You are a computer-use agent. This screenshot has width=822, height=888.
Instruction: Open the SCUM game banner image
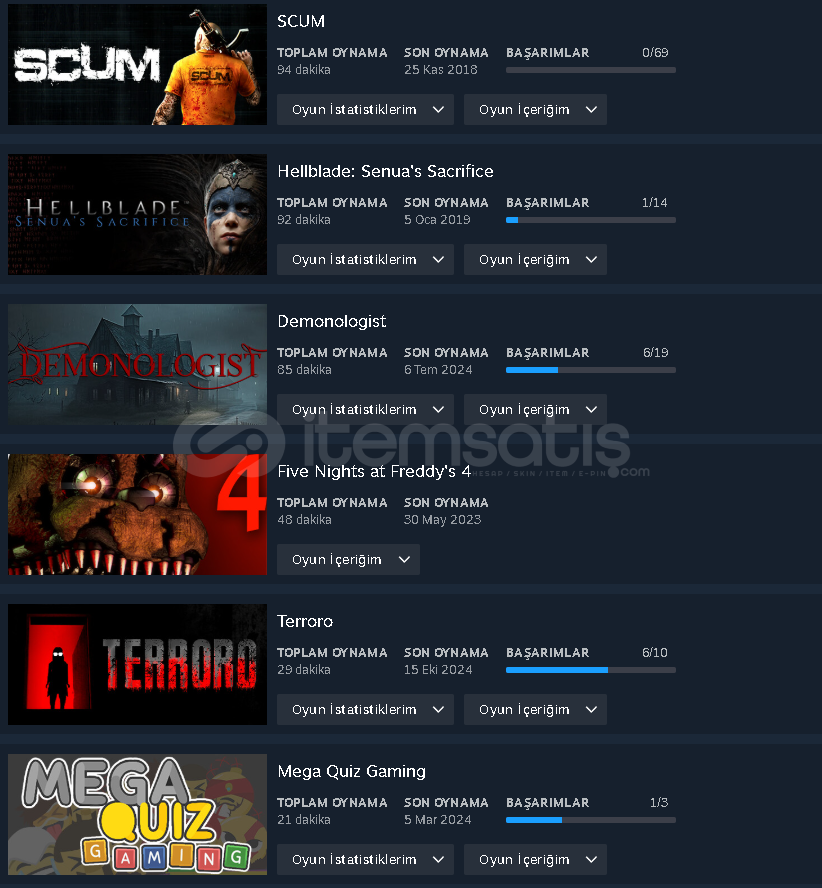coord(137,65)
